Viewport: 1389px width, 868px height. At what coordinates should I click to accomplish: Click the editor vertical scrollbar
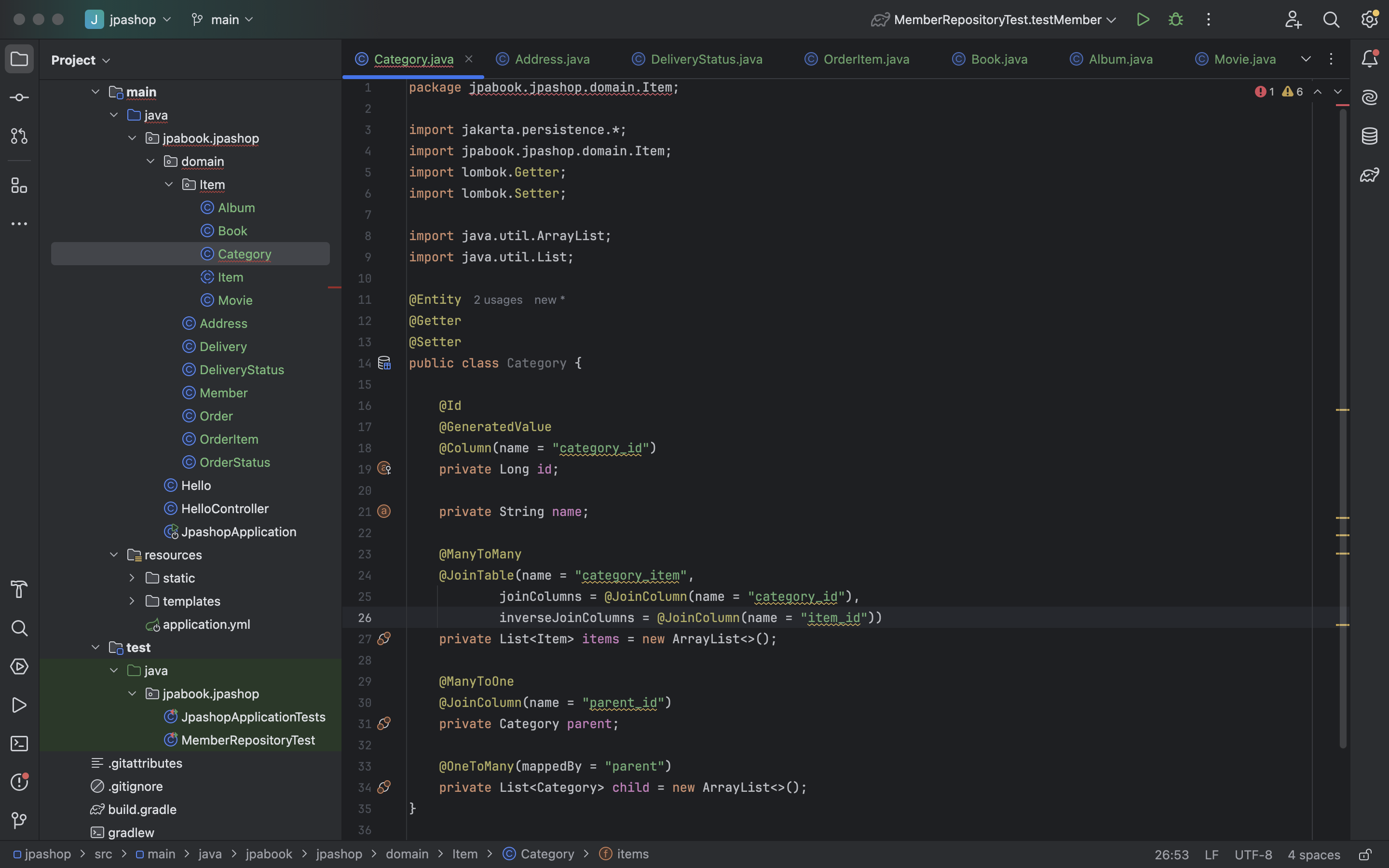coord(1343,428)
